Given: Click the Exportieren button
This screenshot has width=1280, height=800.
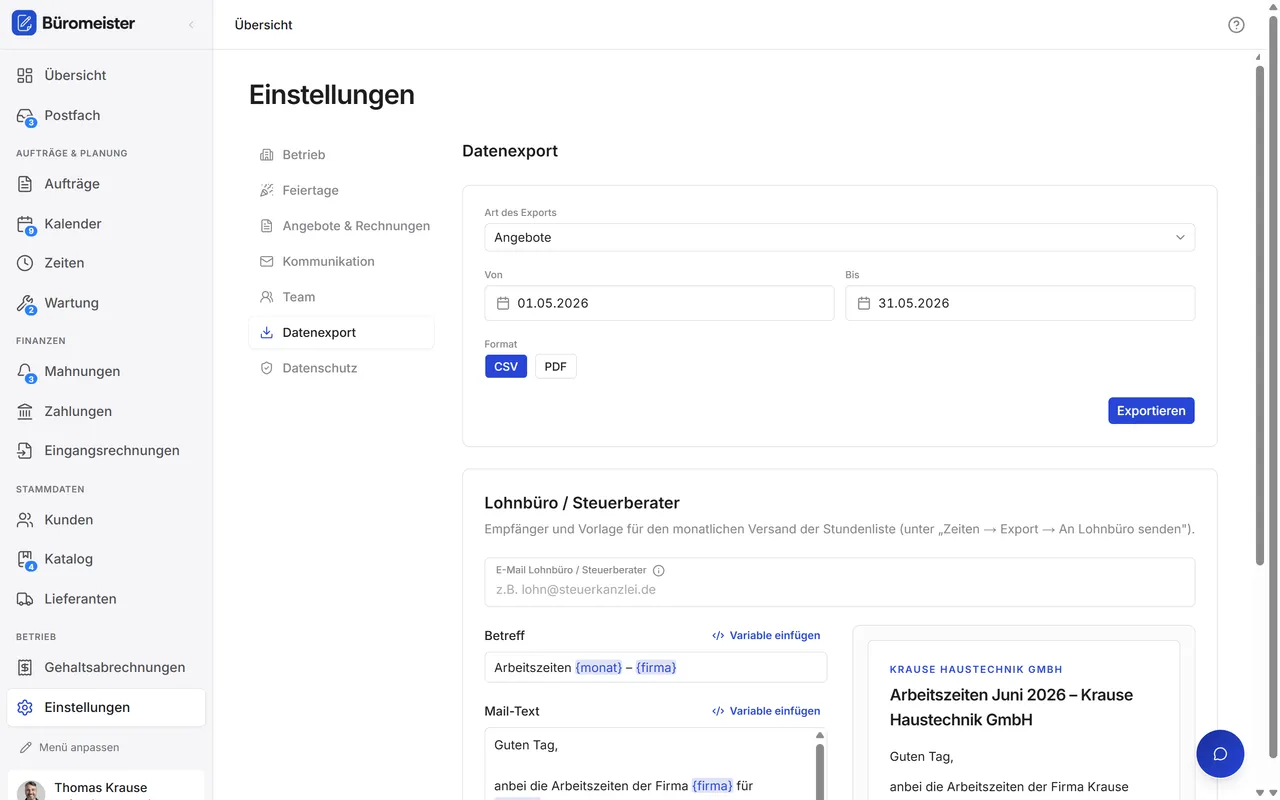Looking at the screenshot, I should pos(1151,411).
